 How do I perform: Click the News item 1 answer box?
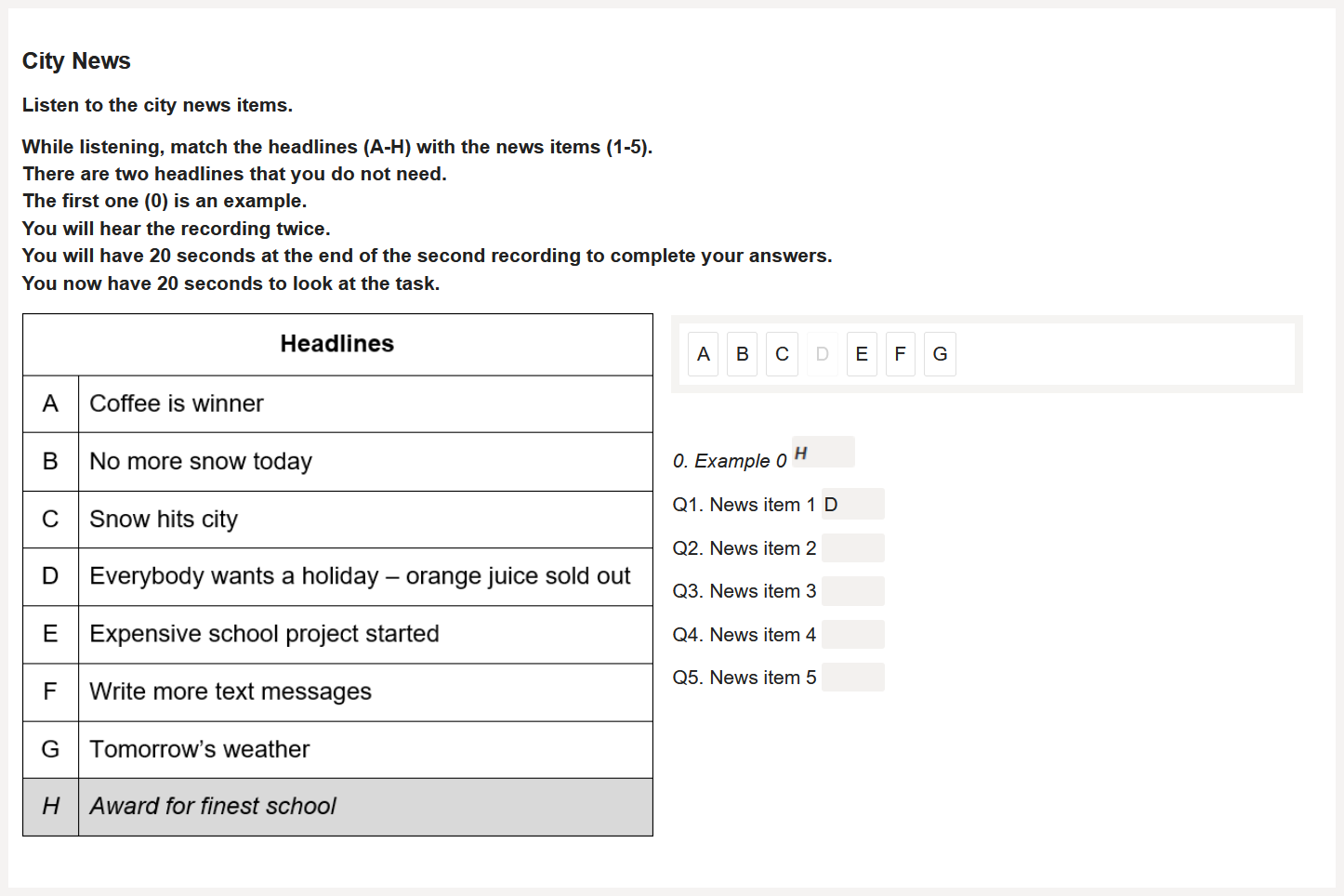pyautogui.click(x=852, y=504)
